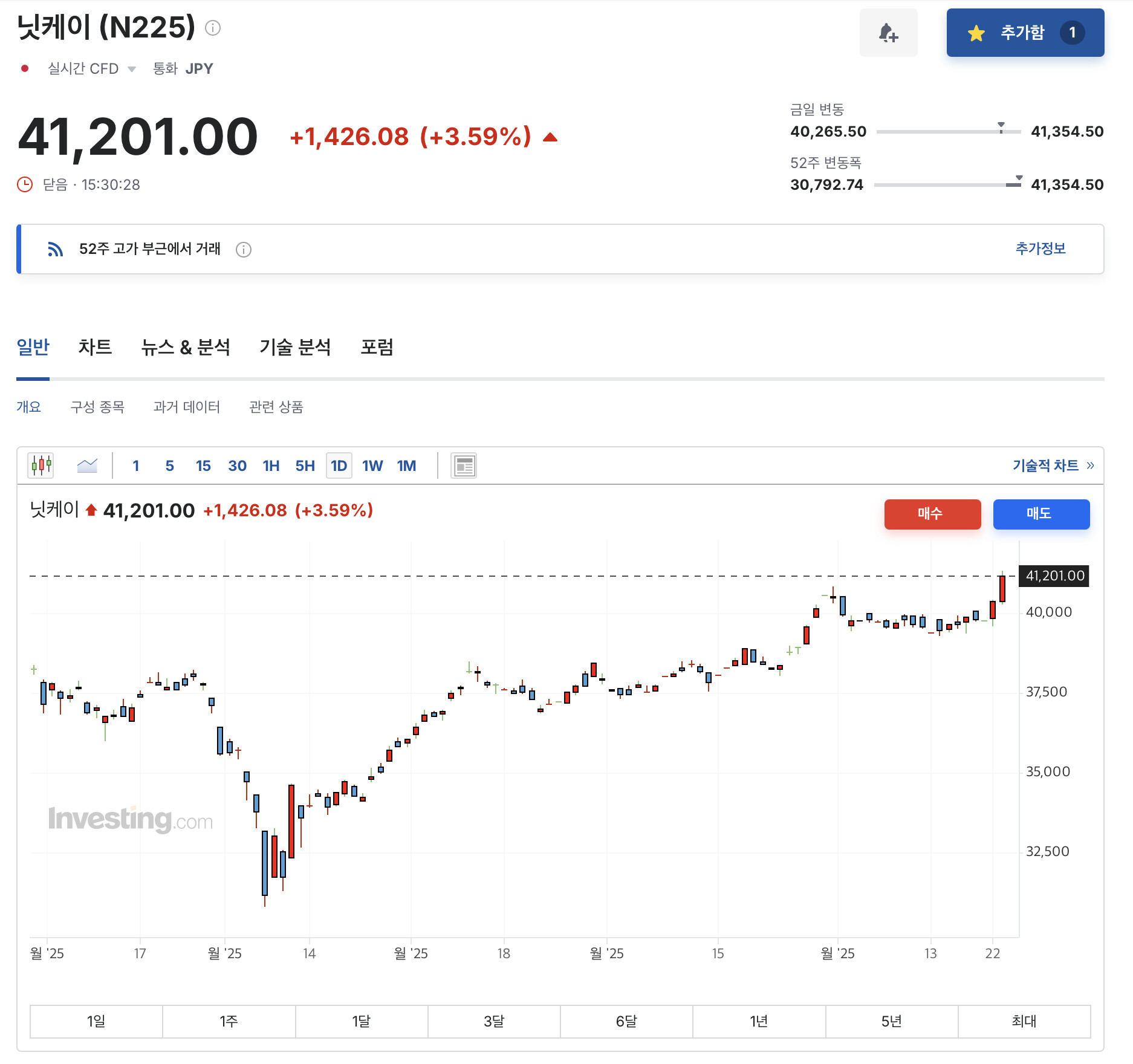
Task: Select the candlestick chart type icon
Action: (x=41, y=465)
